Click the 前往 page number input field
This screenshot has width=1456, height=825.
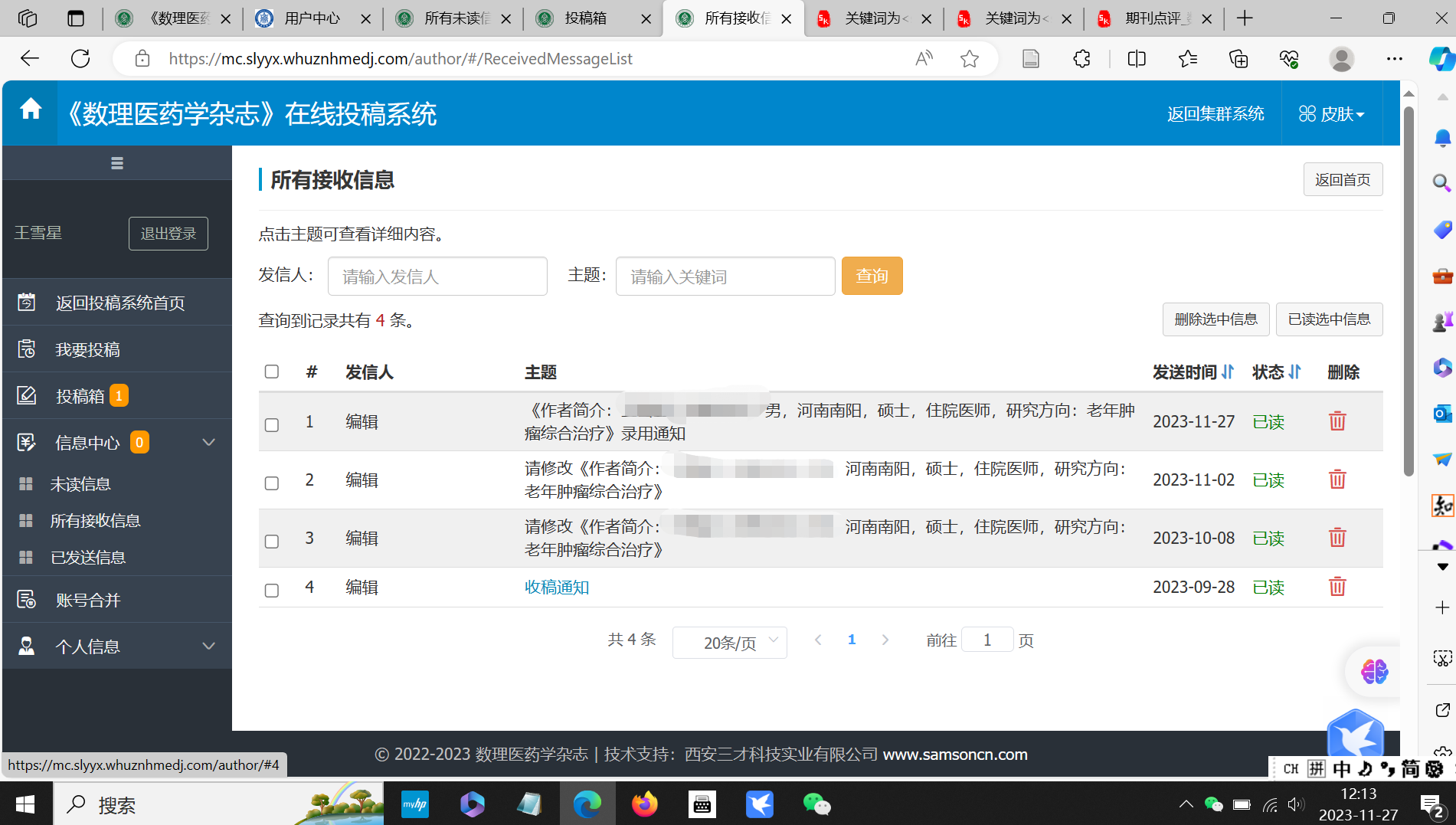(x=987, y=640)
